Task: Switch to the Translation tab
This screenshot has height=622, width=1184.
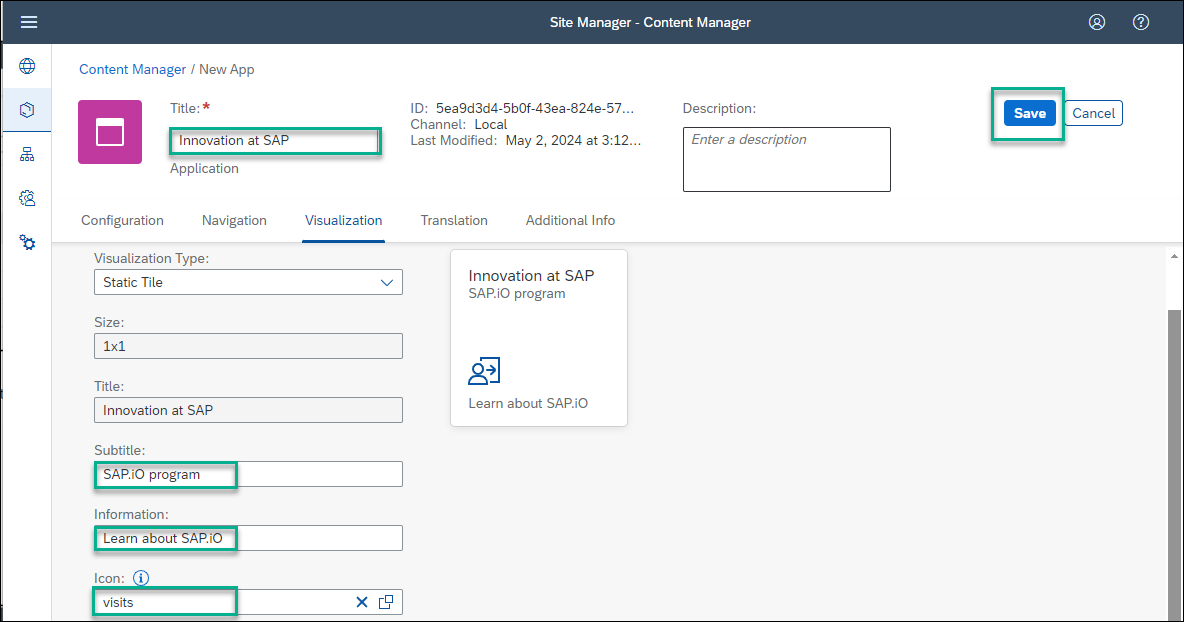Action: (454, 220)
